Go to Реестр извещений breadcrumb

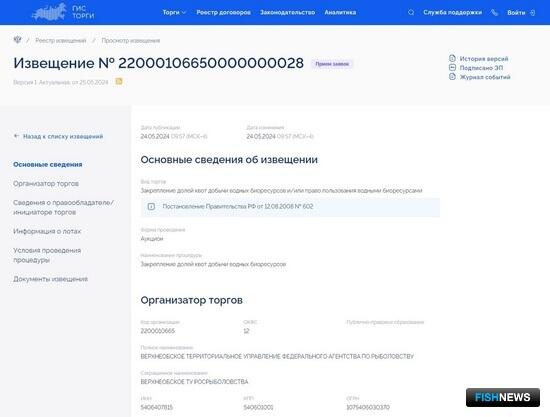61,40
